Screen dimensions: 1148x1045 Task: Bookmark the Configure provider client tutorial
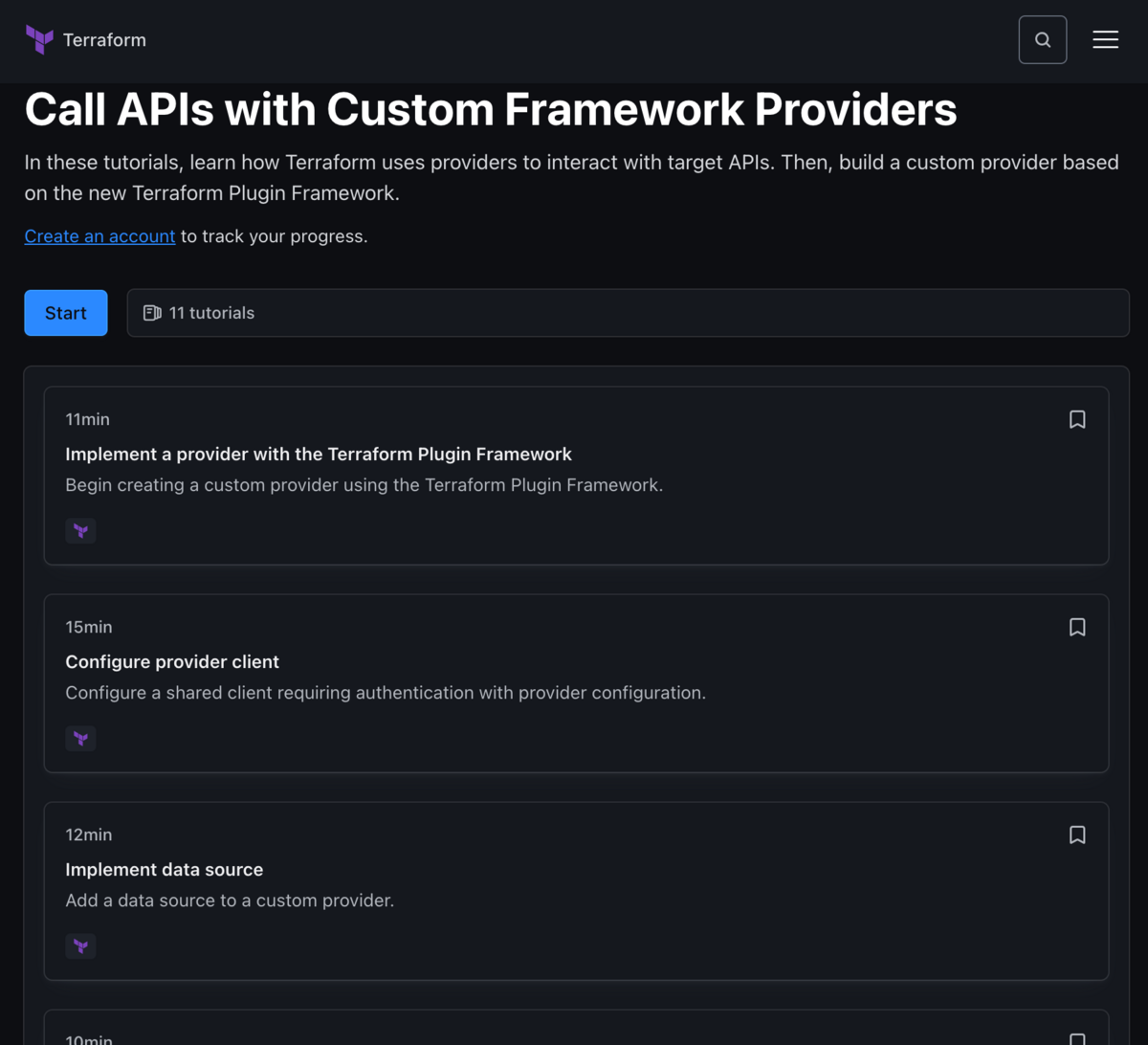[x=1077, y=627]
